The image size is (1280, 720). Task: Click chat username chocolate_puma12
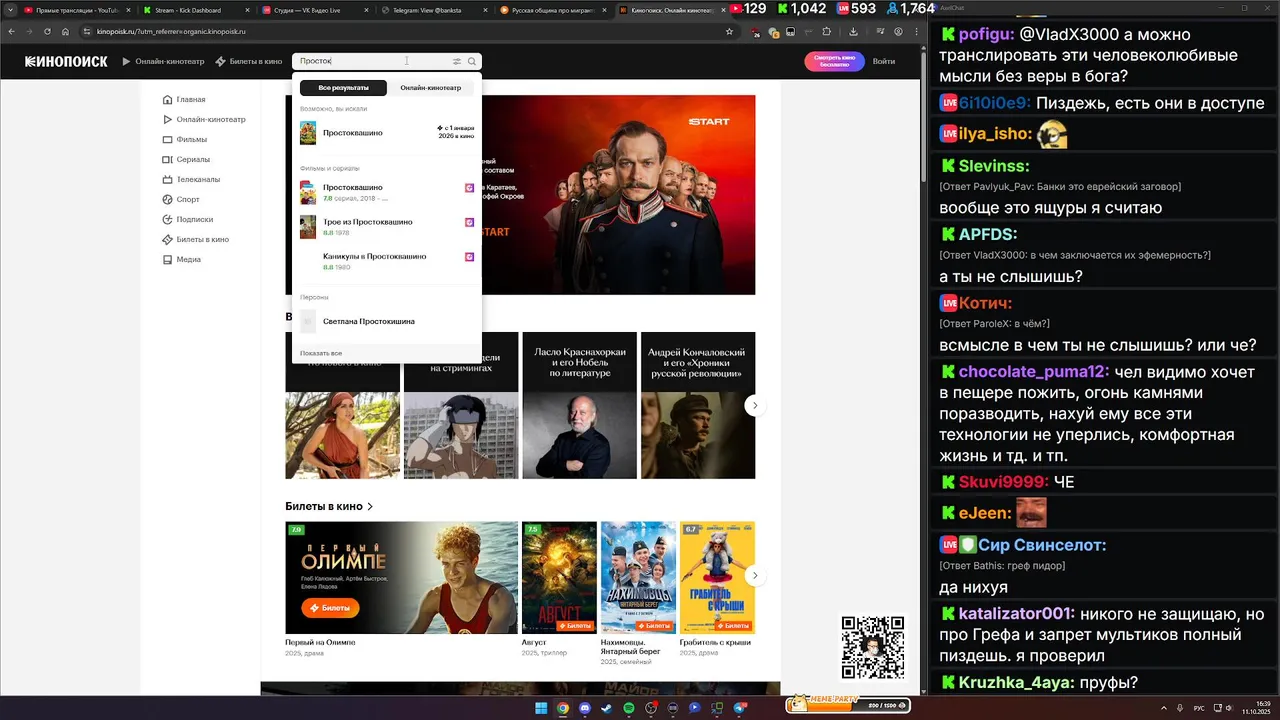[x=1033, y=373]
